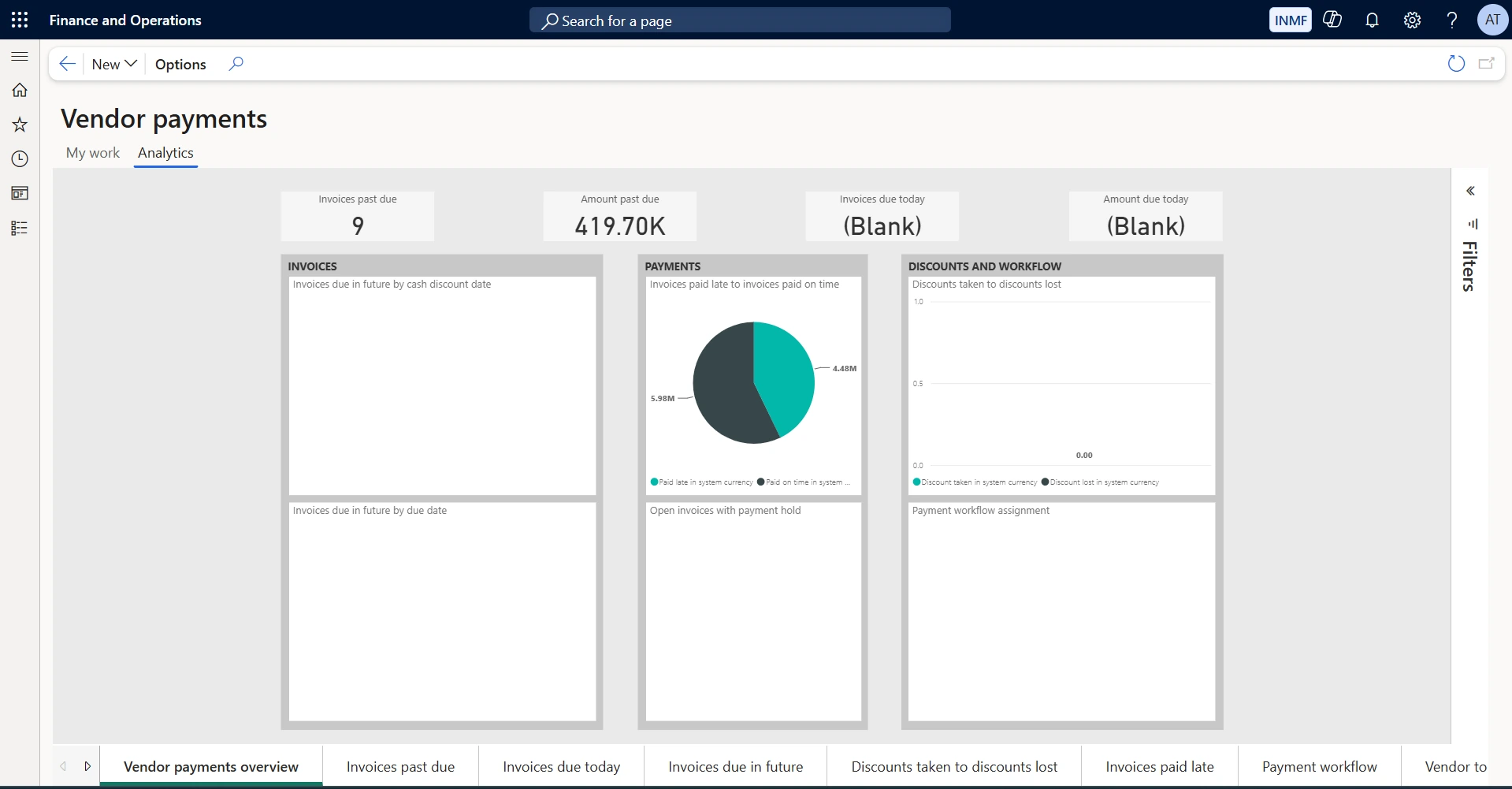Open the app launcher waffle icon
The image size is (1512, 789).
point(20,20)
